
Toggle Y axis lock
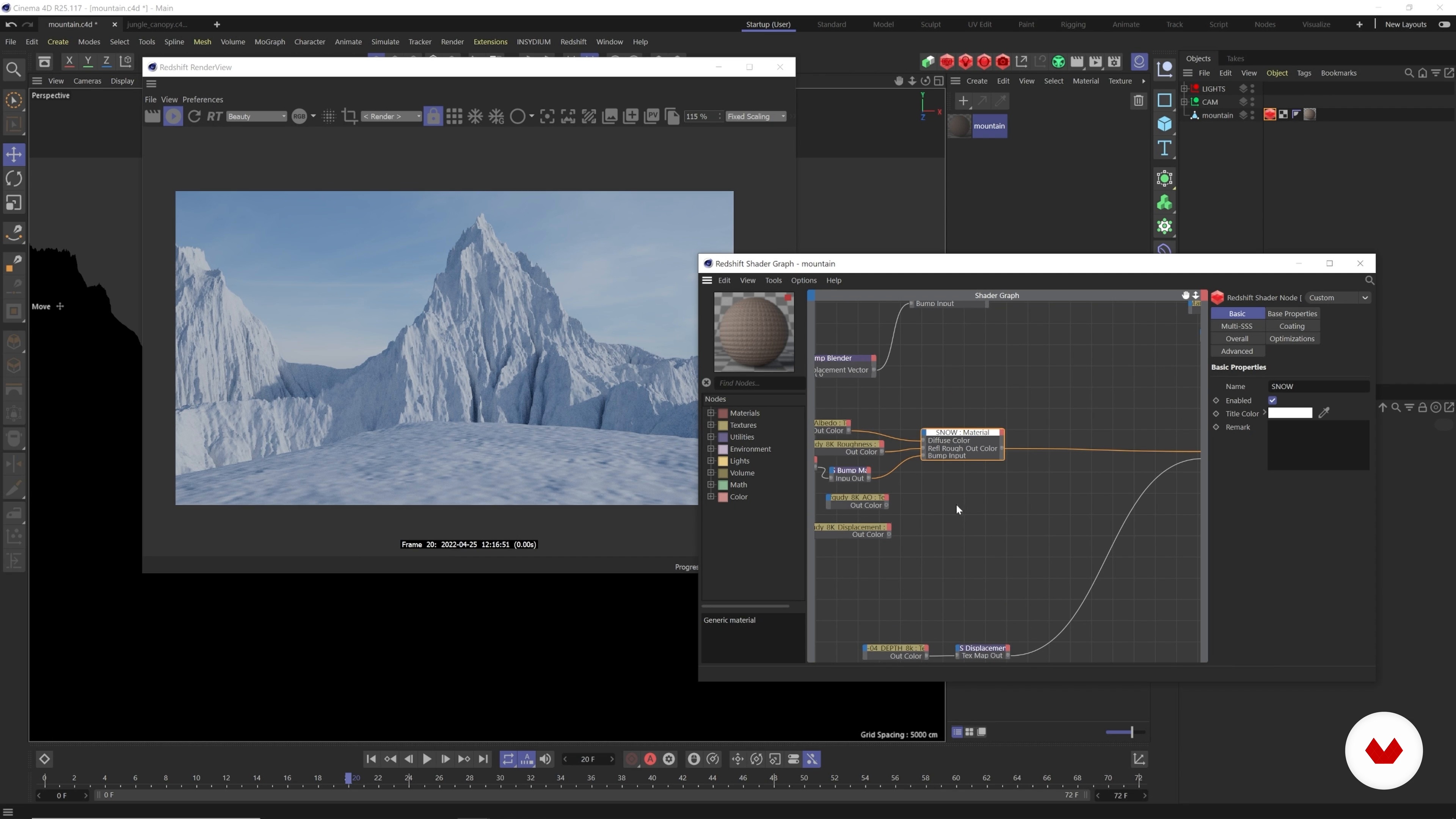pos(88,61)
